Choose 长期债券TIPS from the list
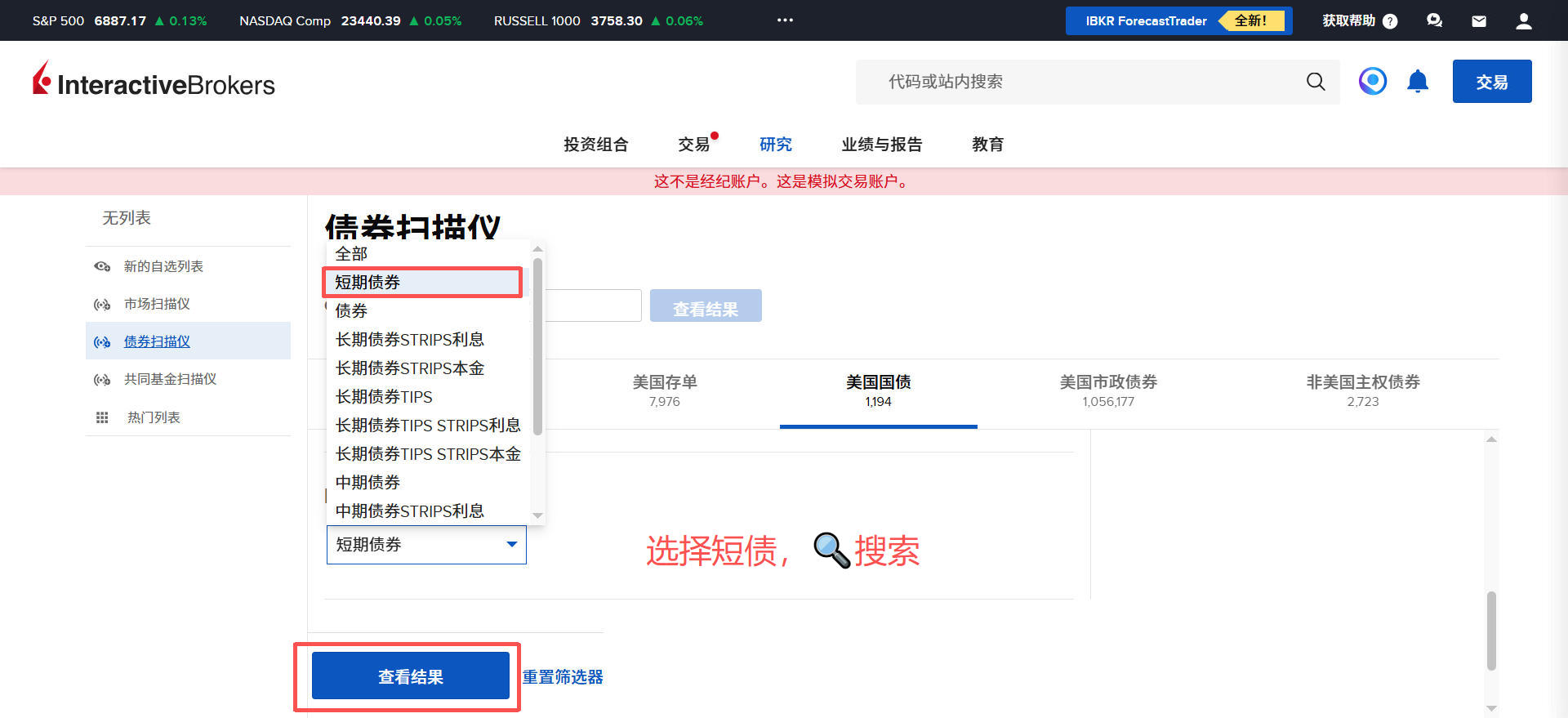The width and height of the screenshot is (1568, 718). (x=384, y=397)
